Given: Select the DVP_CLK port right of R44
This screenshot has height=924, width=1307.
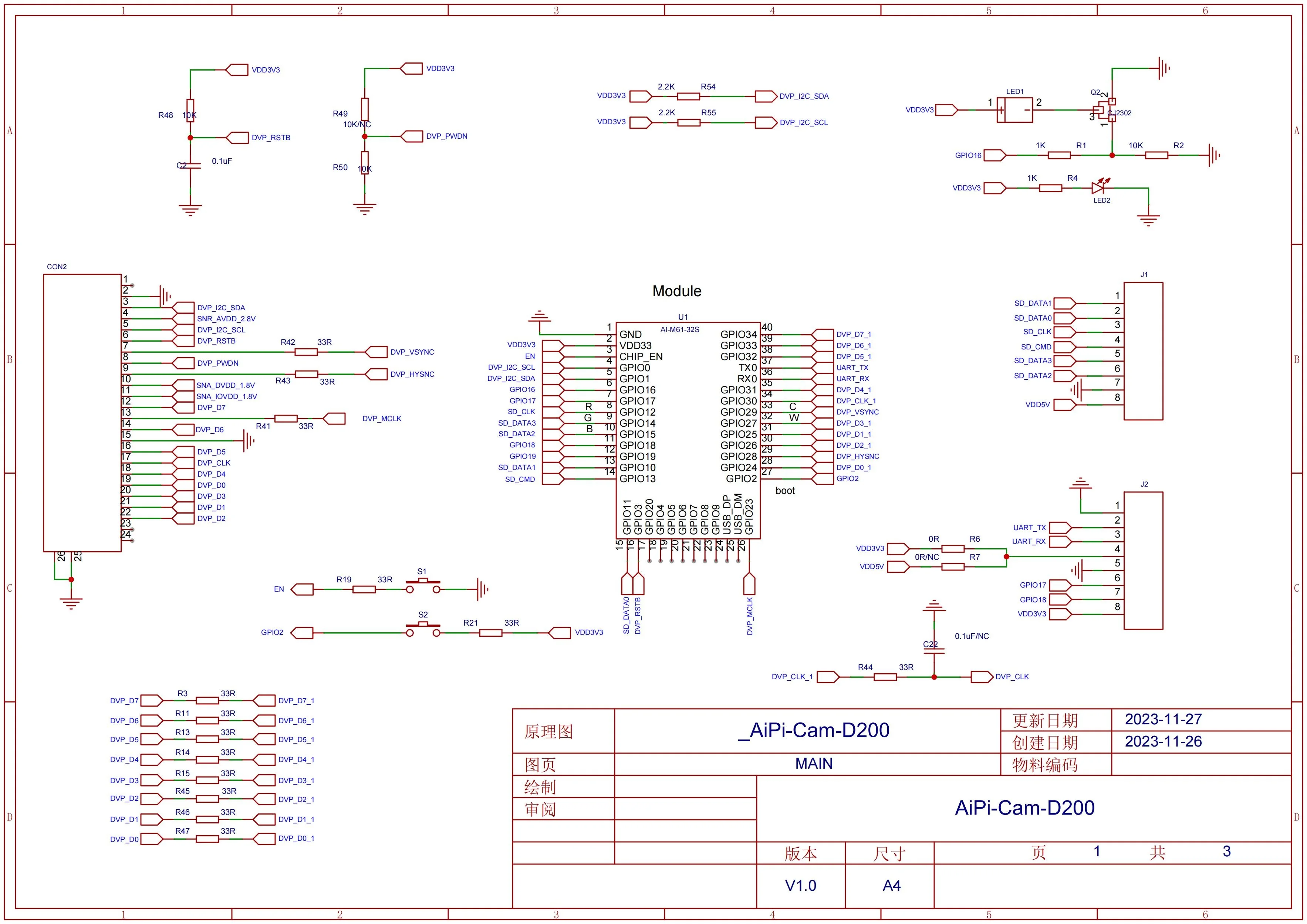Looking at the screenshot, I should pos(982,677).
